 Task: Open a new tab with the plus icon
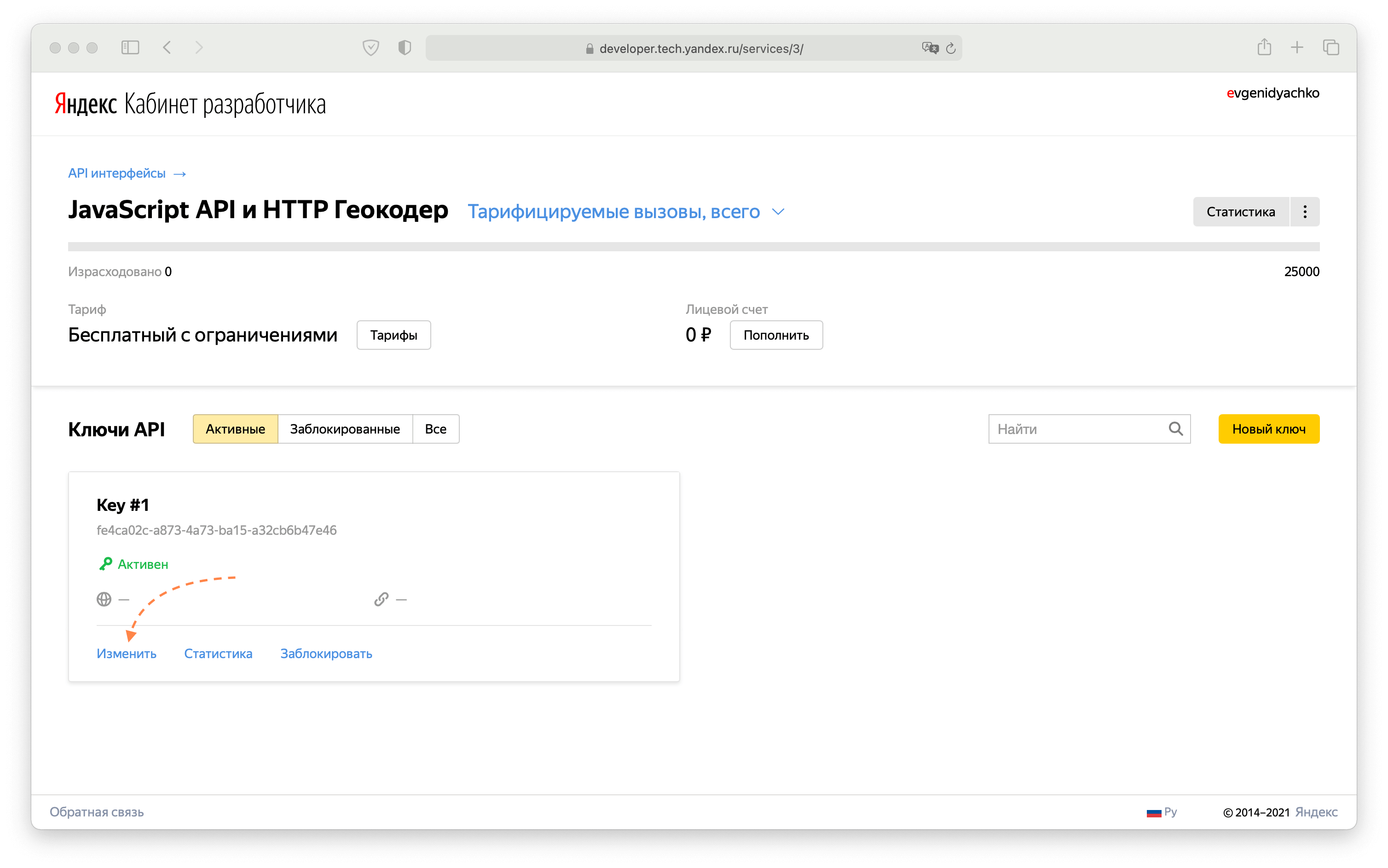click(x=1297, y=48)
